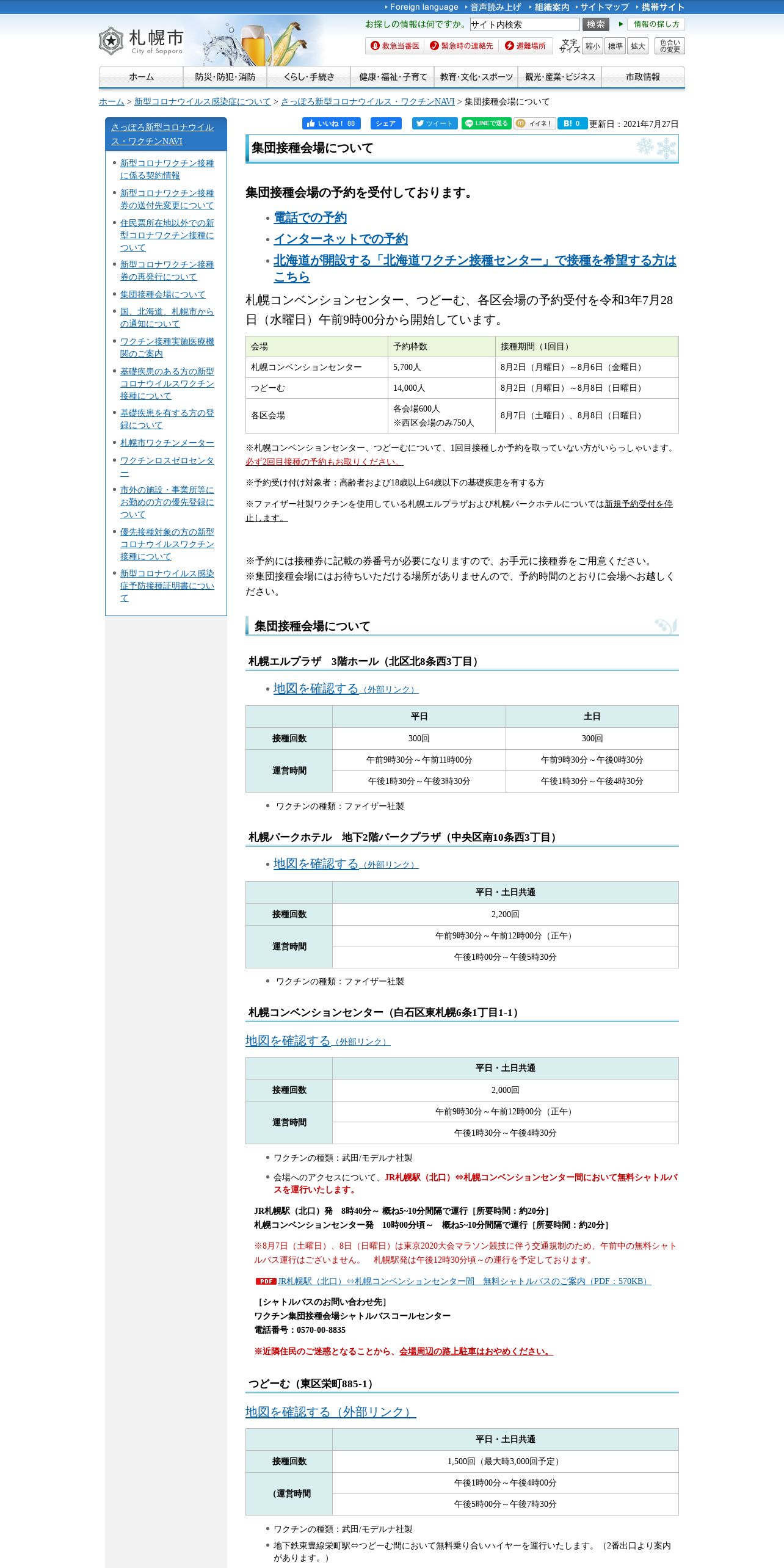Viewport: 784px width, 1568px height.
Task: Open sidebar 接種券の再発行について
Action: click(x=167, y=270)
